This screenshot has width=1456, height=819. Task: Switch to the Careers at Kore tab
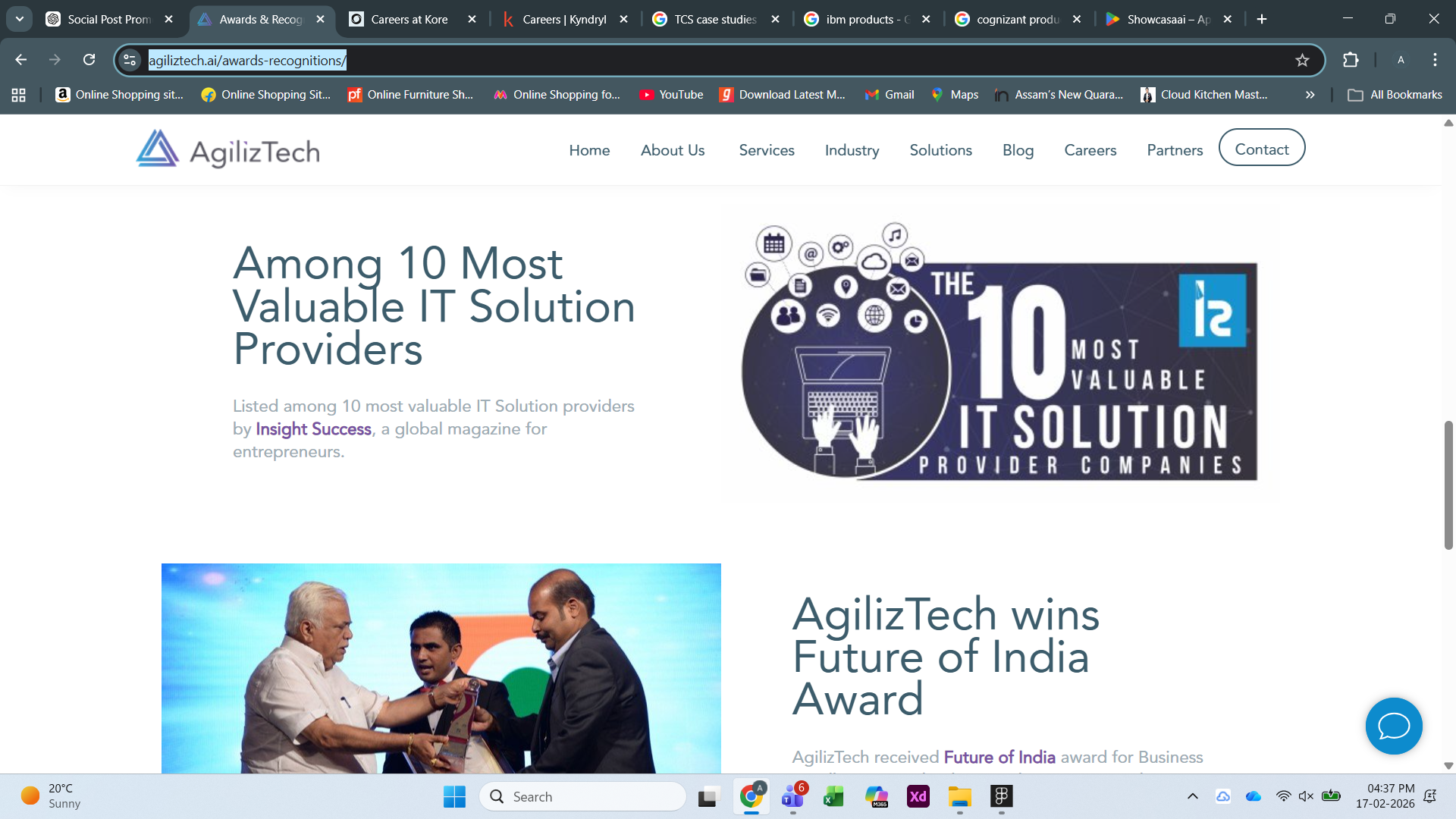click(409, 19)
